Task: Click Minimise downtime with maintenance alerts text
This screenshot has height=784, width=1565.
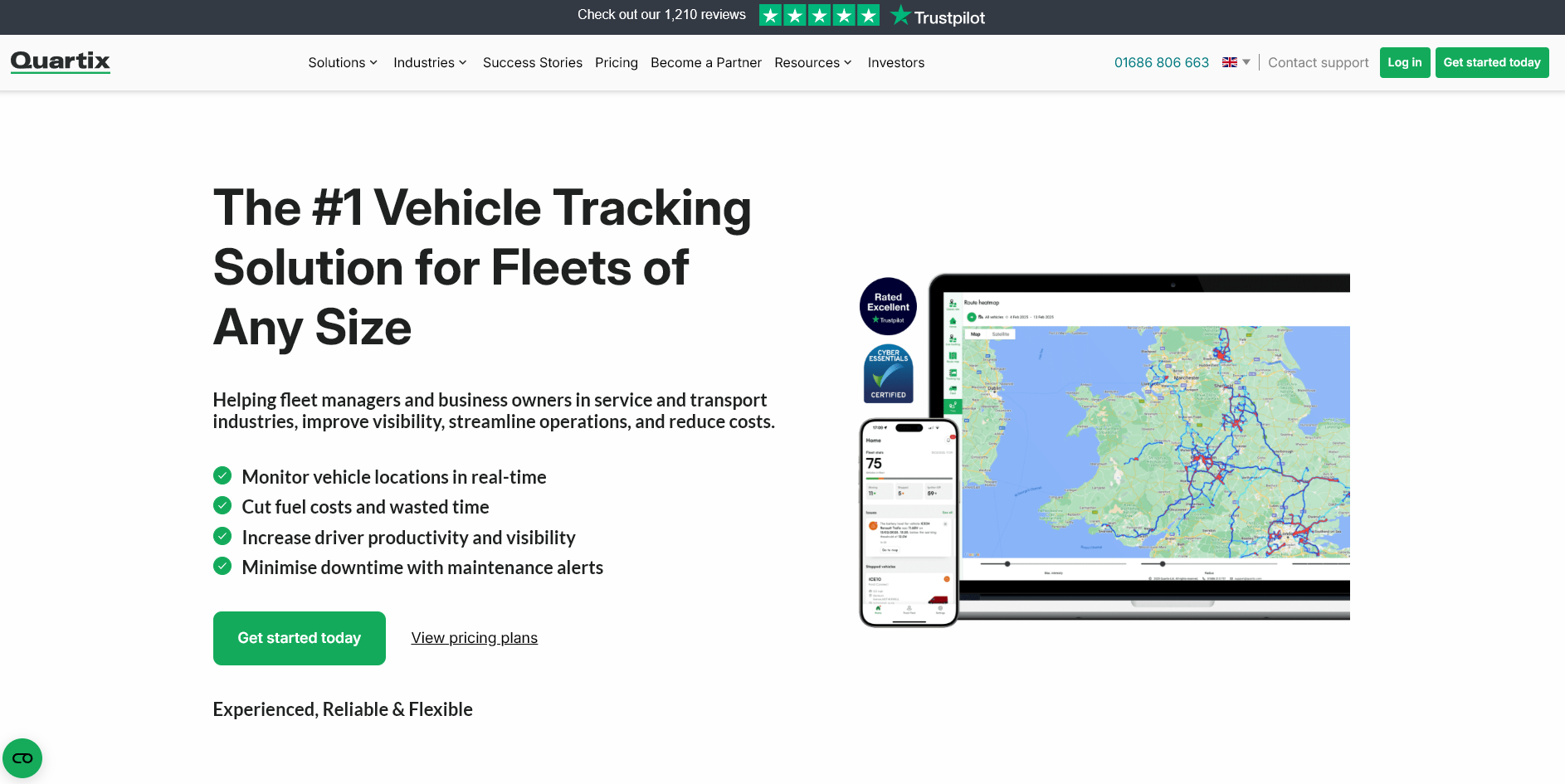Action: click(422, 567)
